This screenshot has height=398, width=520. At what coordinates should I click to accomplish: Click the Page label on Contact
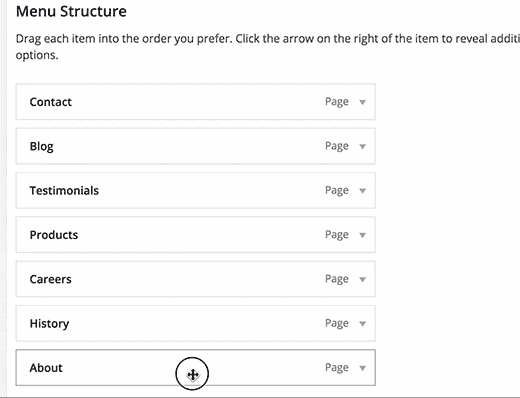pos(337,102)
